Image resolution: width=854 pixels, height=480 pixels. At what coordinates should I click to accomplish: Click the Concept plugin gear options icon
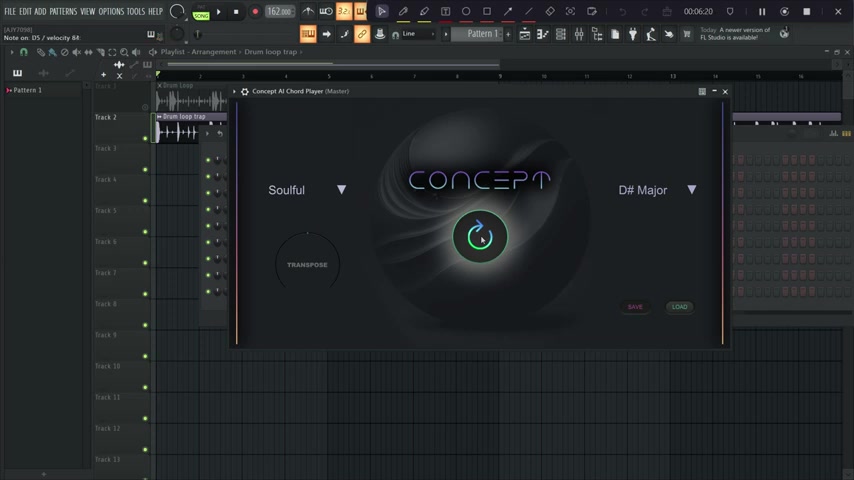pyautogui.click(x=245, y=92)
